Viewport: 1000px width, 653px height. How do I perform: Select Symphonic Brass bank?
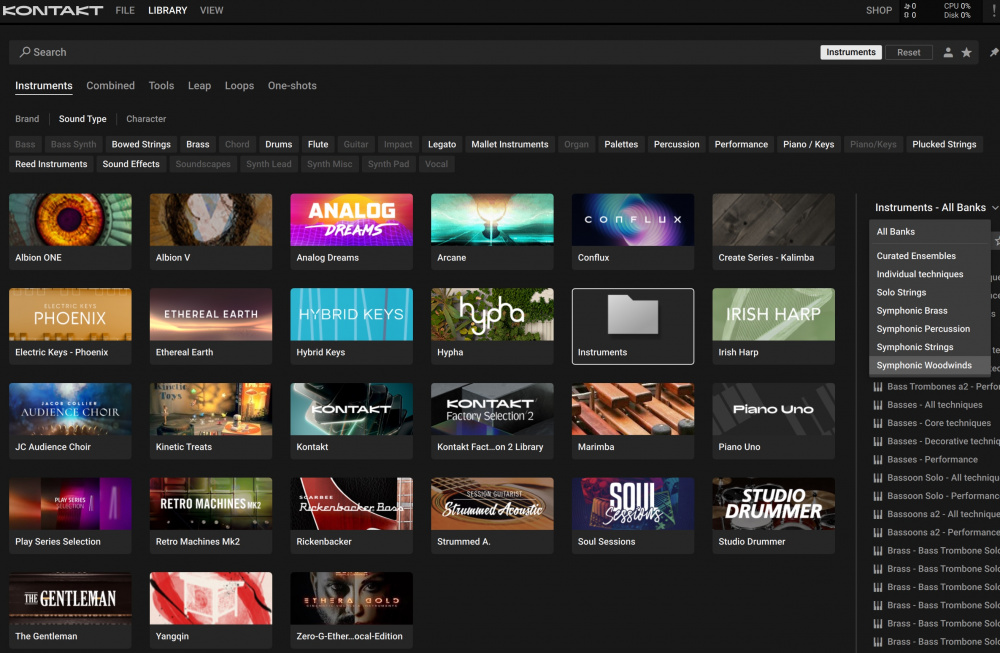tap(929, 311)
